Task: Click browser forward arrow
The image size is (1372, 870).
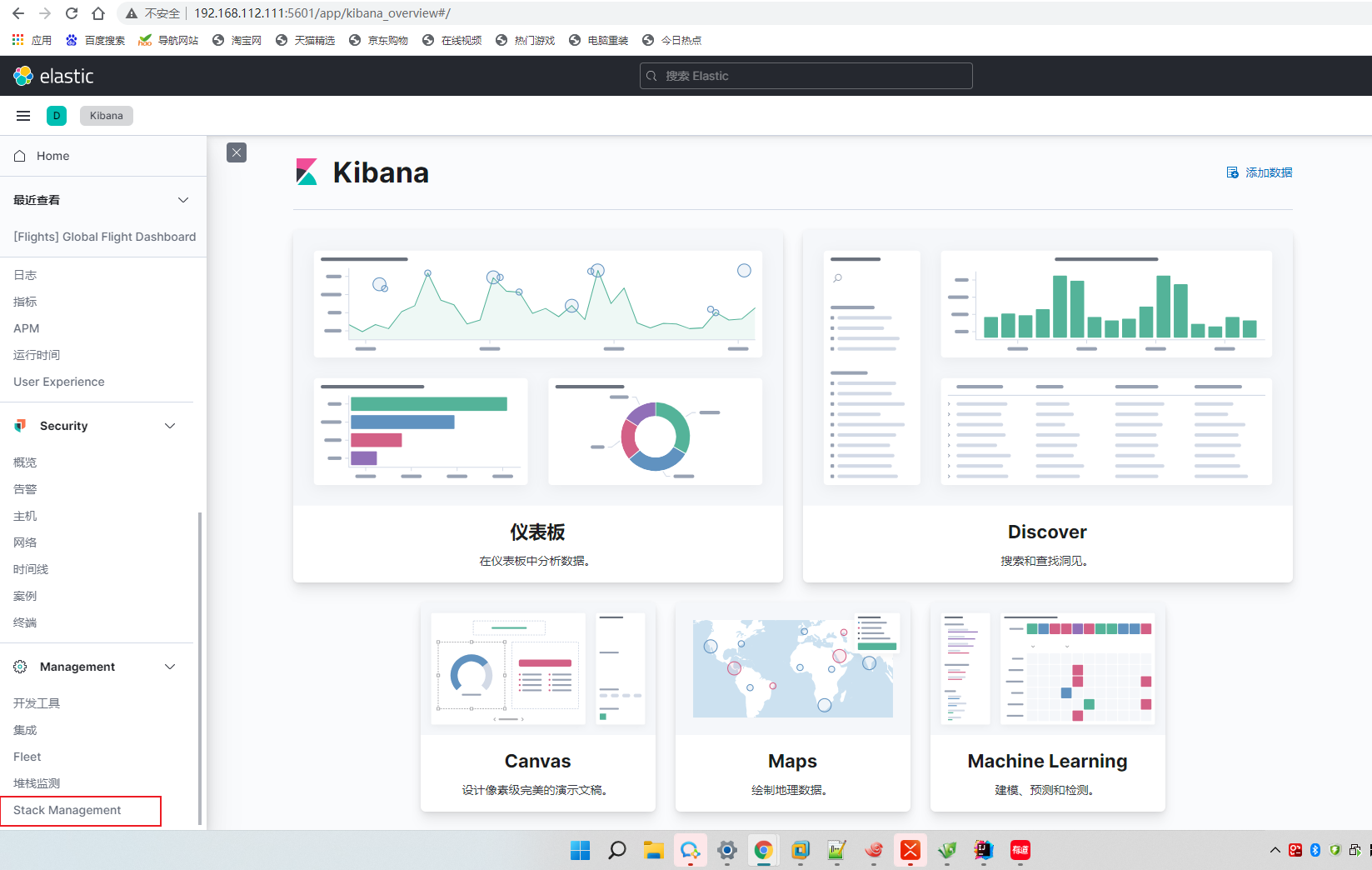Action: [45, 13]
